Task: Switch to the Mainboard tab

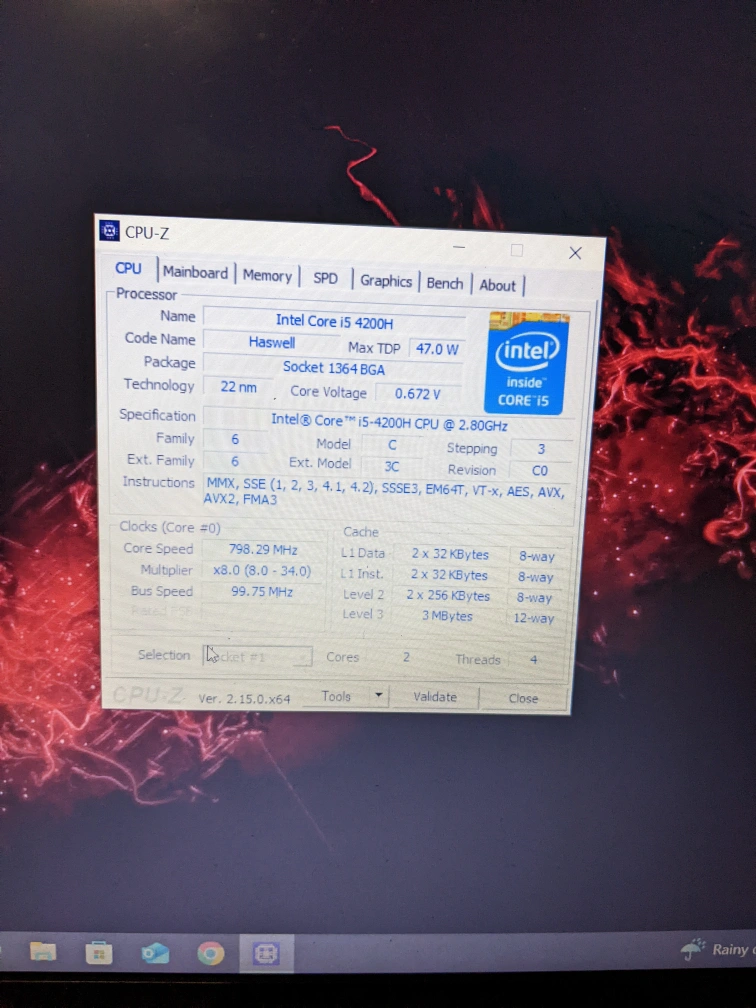Action: (195, 273)
